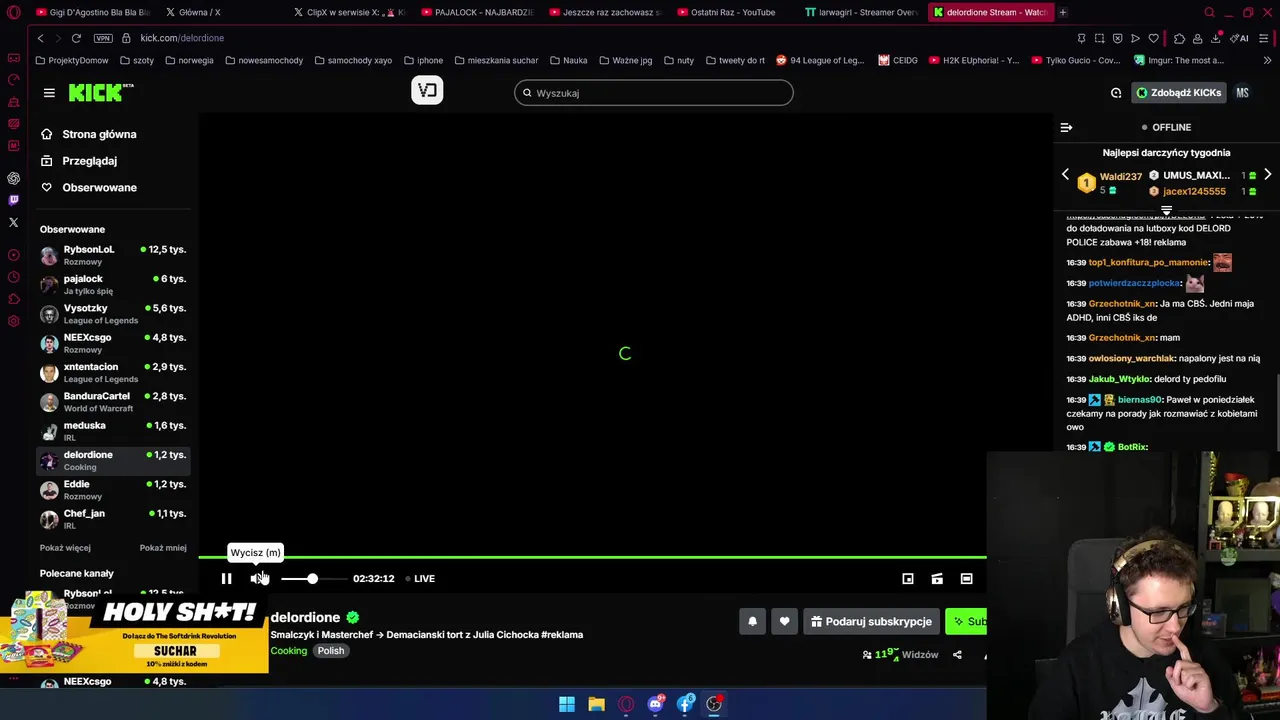
Task: Switch to PAJALOCK YouTube tab
Action: point(480,12)
